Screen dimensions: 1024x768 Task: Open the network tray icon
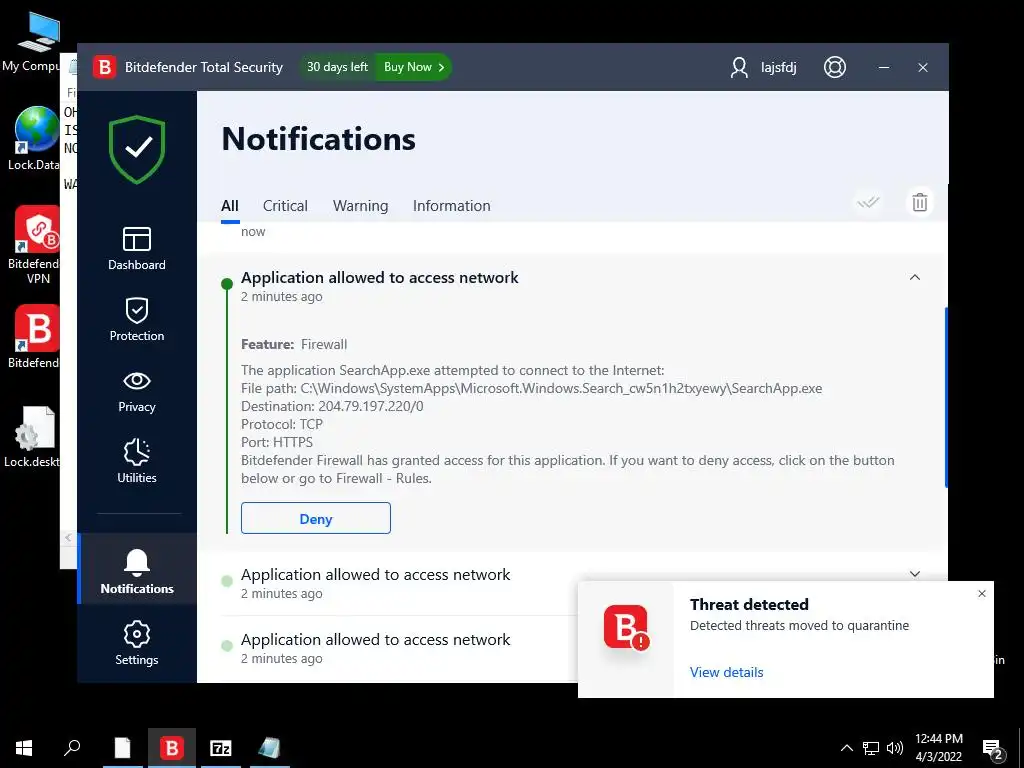click(871, 748)
